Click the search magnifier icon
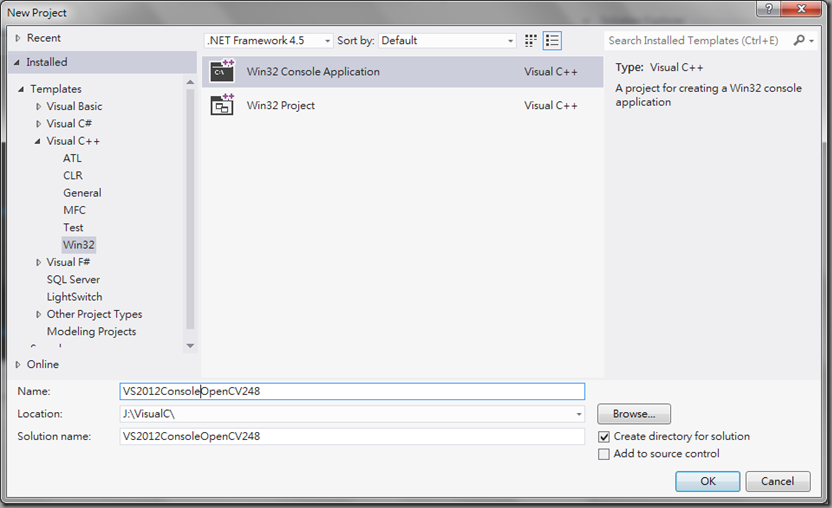 (x=799, y=40)
